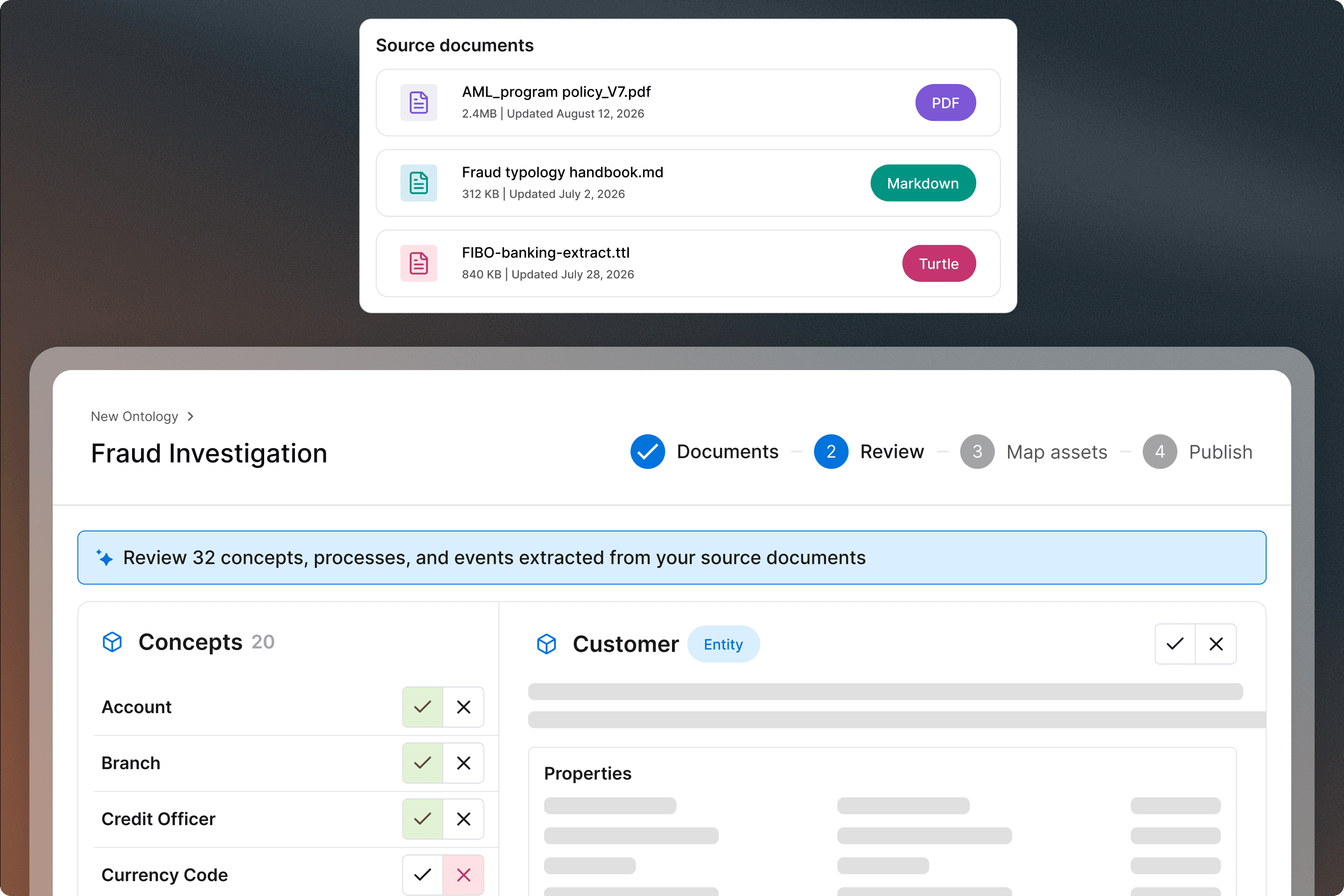Click the Concepts count 20
Screen dimensions: 1344x896
tap(263, 642)
